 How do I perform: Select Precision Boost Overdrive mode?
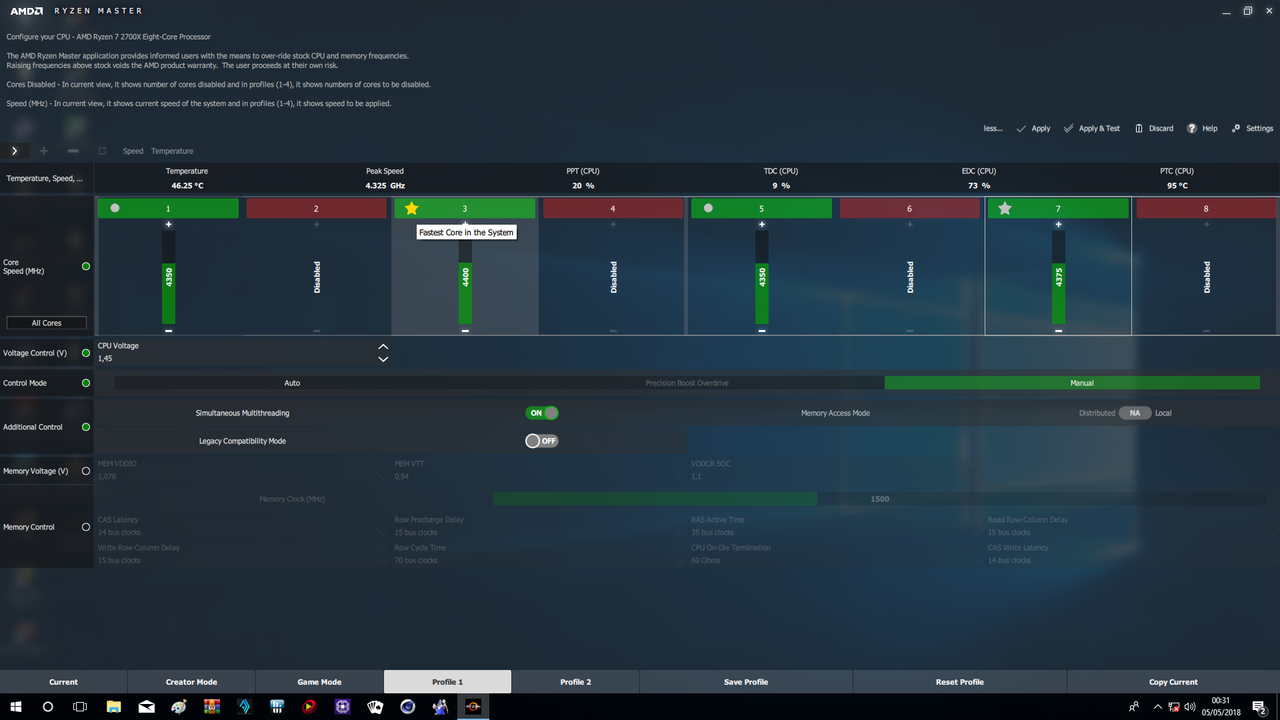[x=686, y=383]
